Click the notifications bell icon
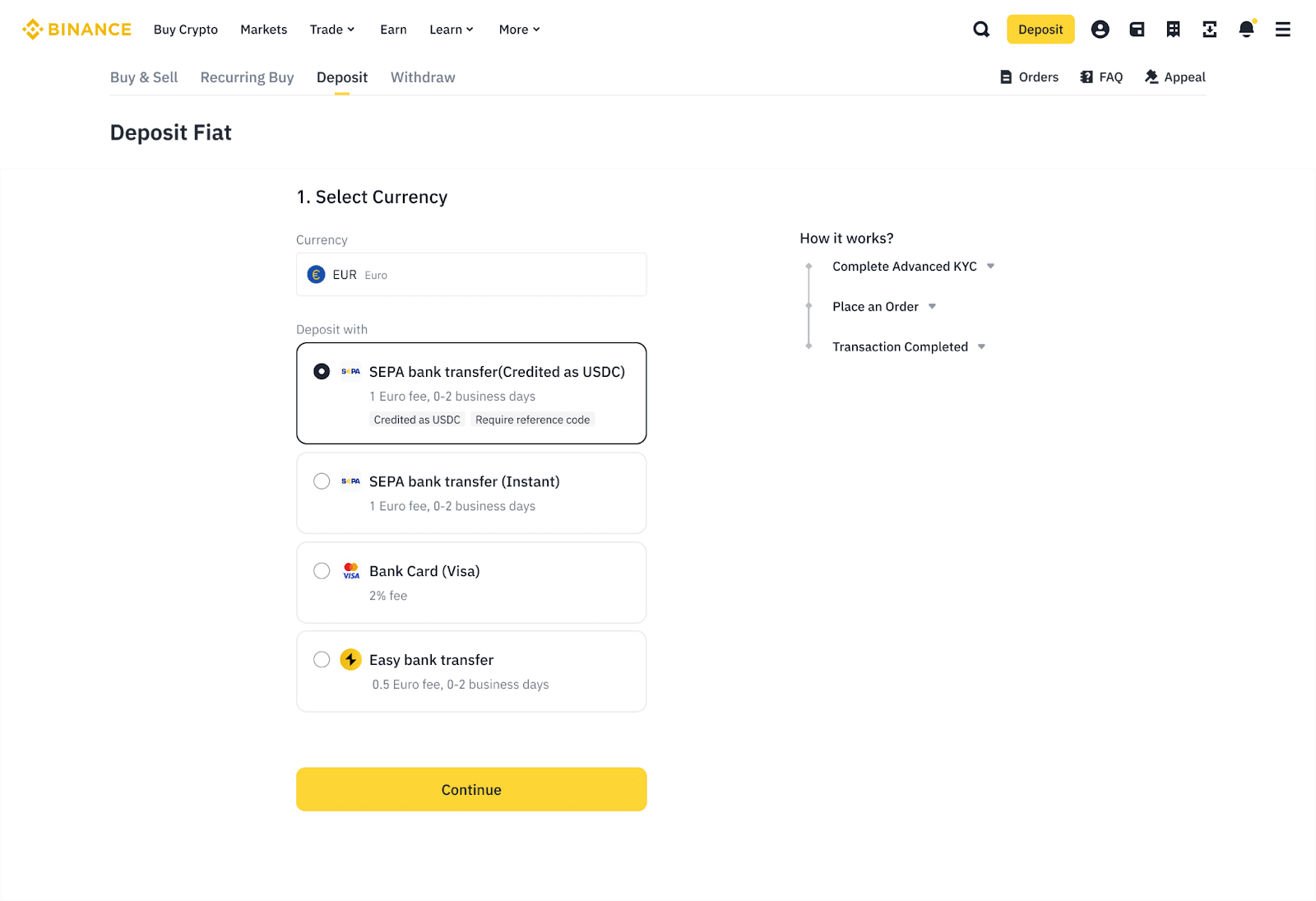This screenshot has height=901, width=1316. click(x=1246, y=30)
